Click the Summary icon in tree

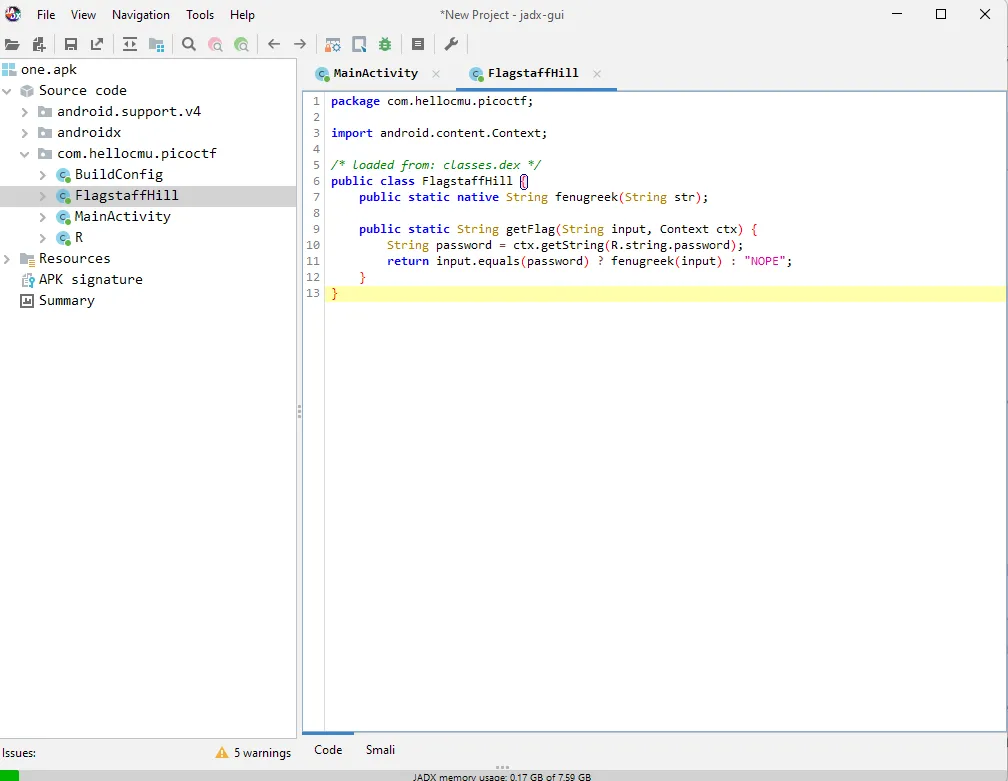tap(27, 301)
